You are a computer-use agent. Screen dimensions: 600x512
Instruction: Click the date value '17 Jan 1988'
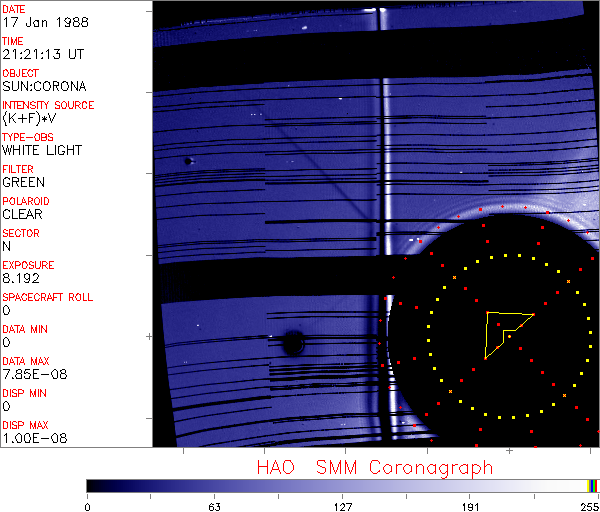click(45, 22)
